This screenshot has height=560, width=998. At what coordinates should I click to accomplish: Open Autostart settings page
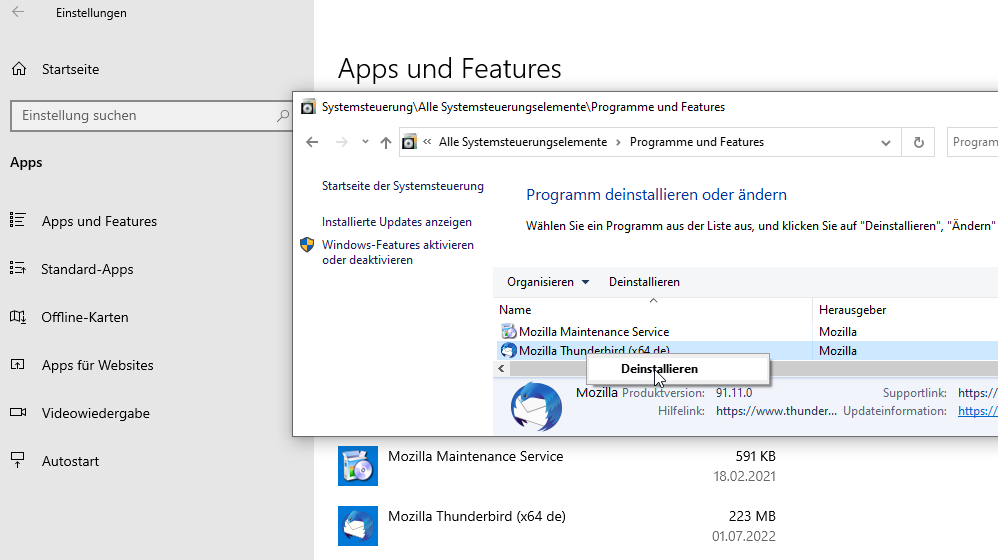[x=70, y=461]
